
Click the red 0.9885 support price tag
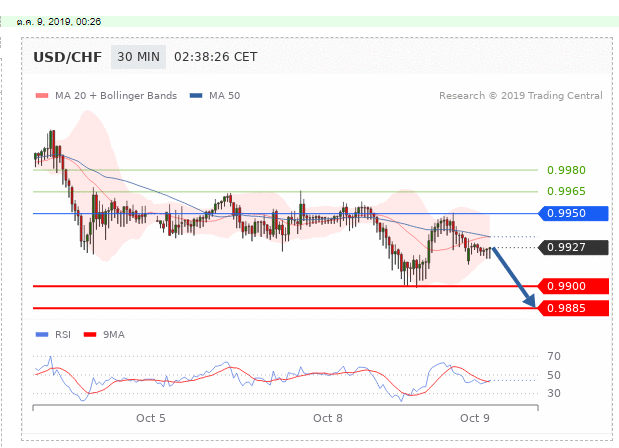[x=574, y=308]
